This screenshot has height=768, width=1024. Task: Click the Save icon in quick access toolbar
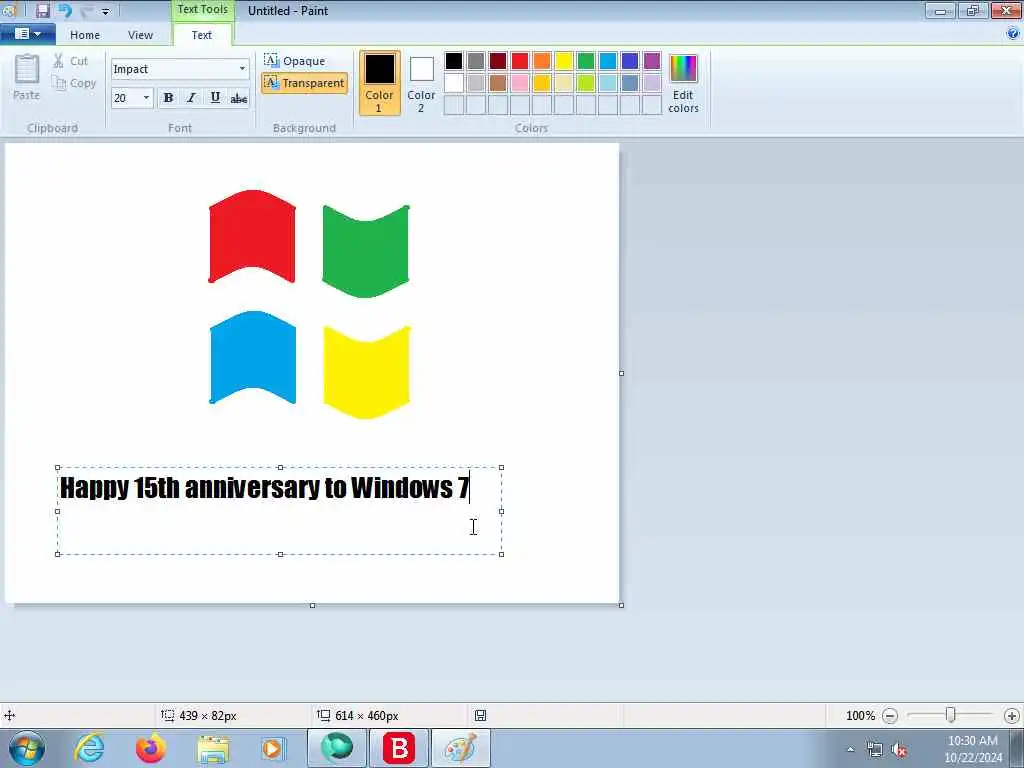[42, 10]
